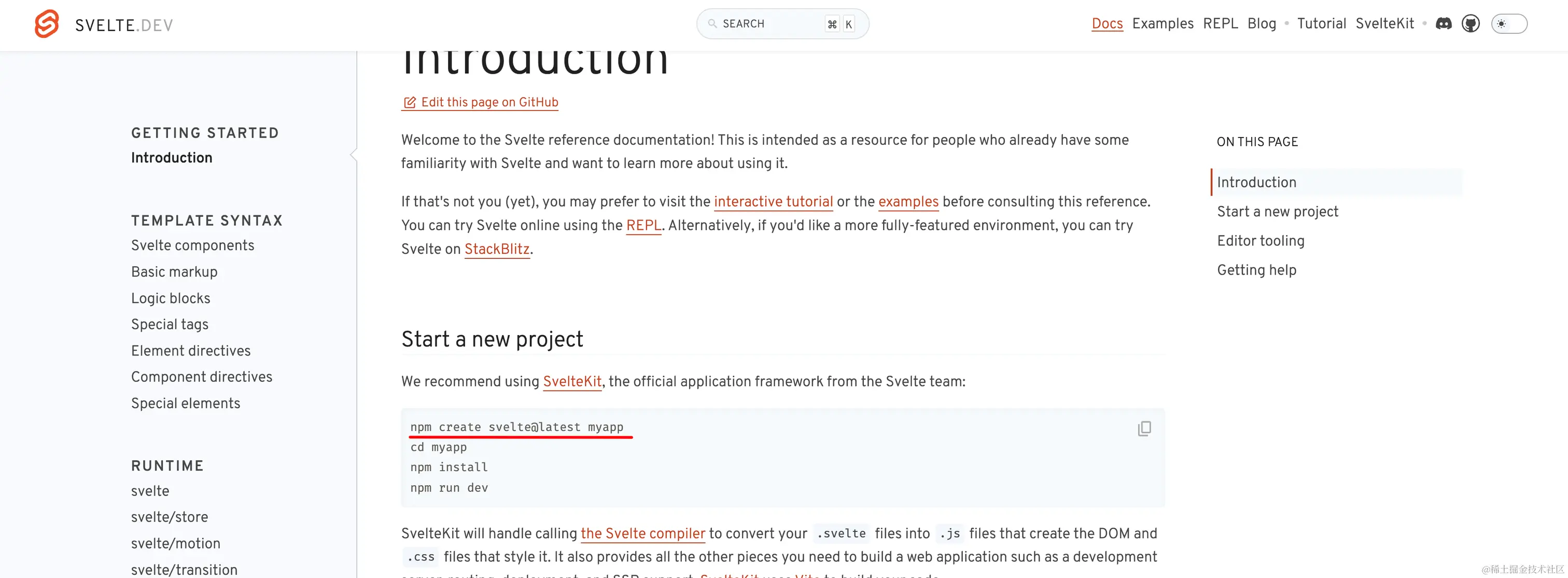Open the Discord chat icon

[1443, 24]
